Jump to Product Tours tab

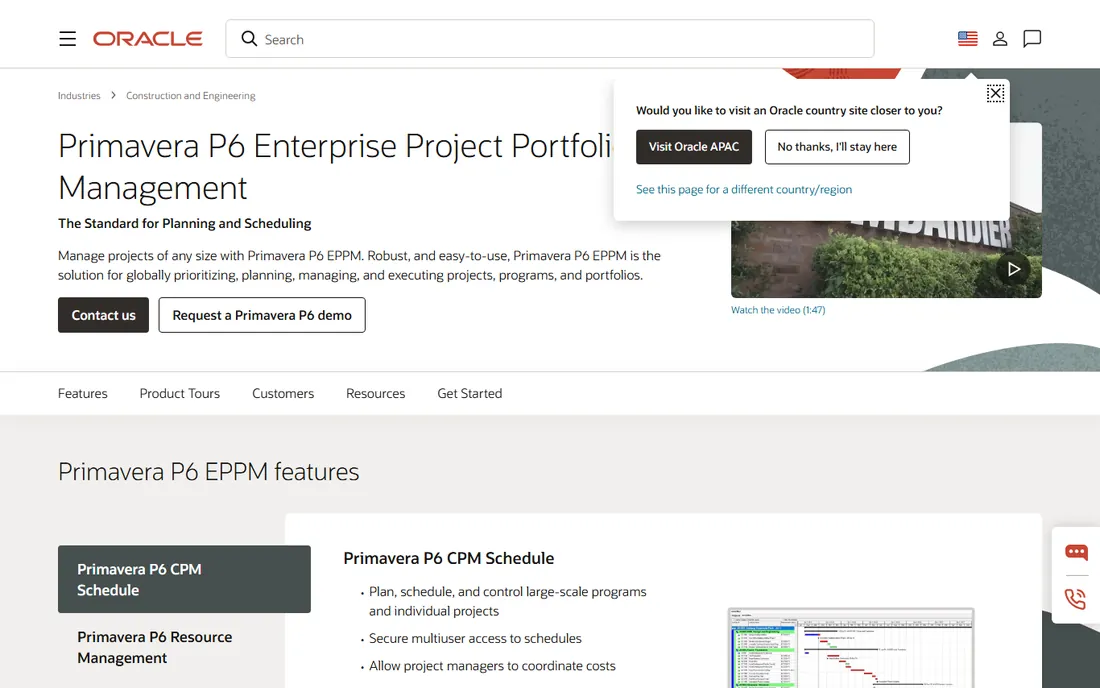pos(180,393)
